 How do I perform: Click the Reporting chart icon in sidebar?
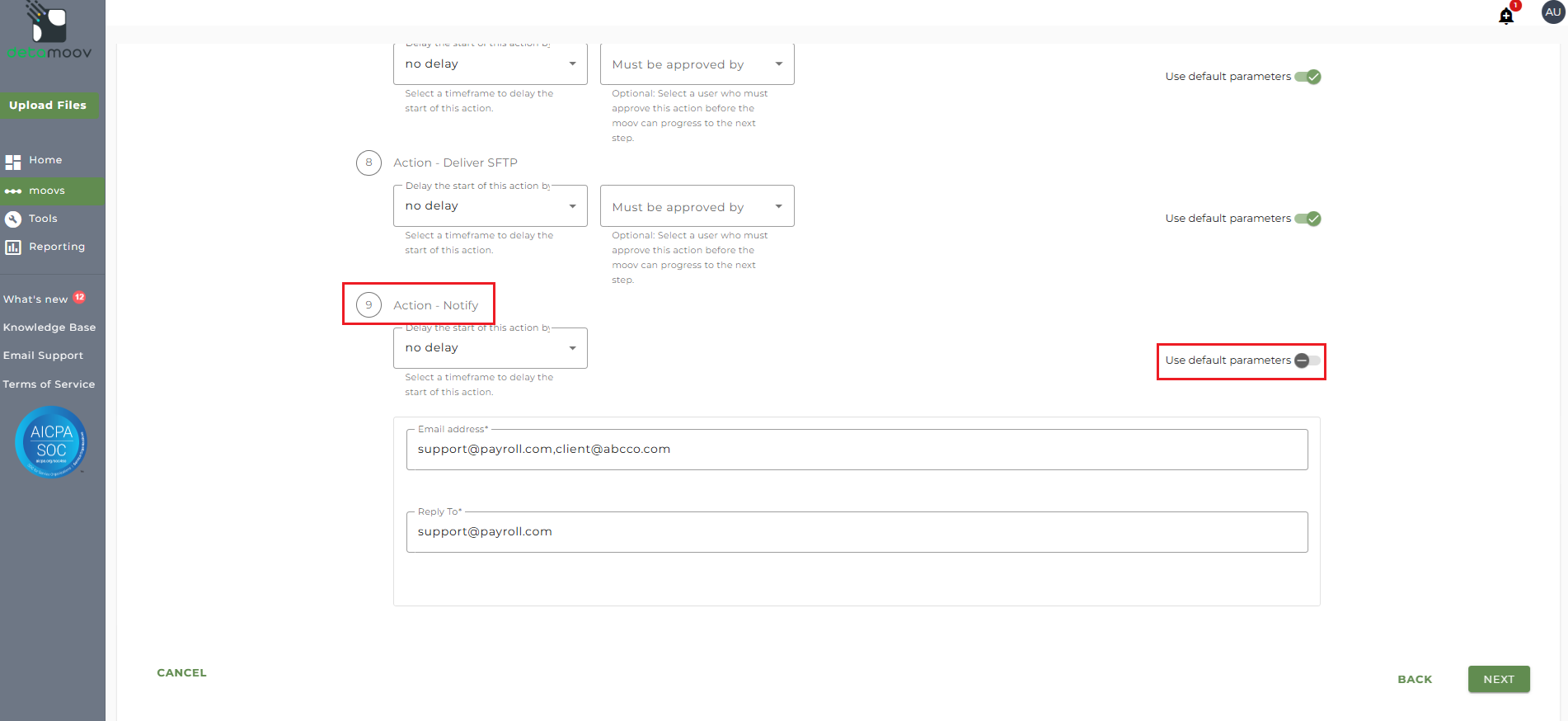coord(13,247)
